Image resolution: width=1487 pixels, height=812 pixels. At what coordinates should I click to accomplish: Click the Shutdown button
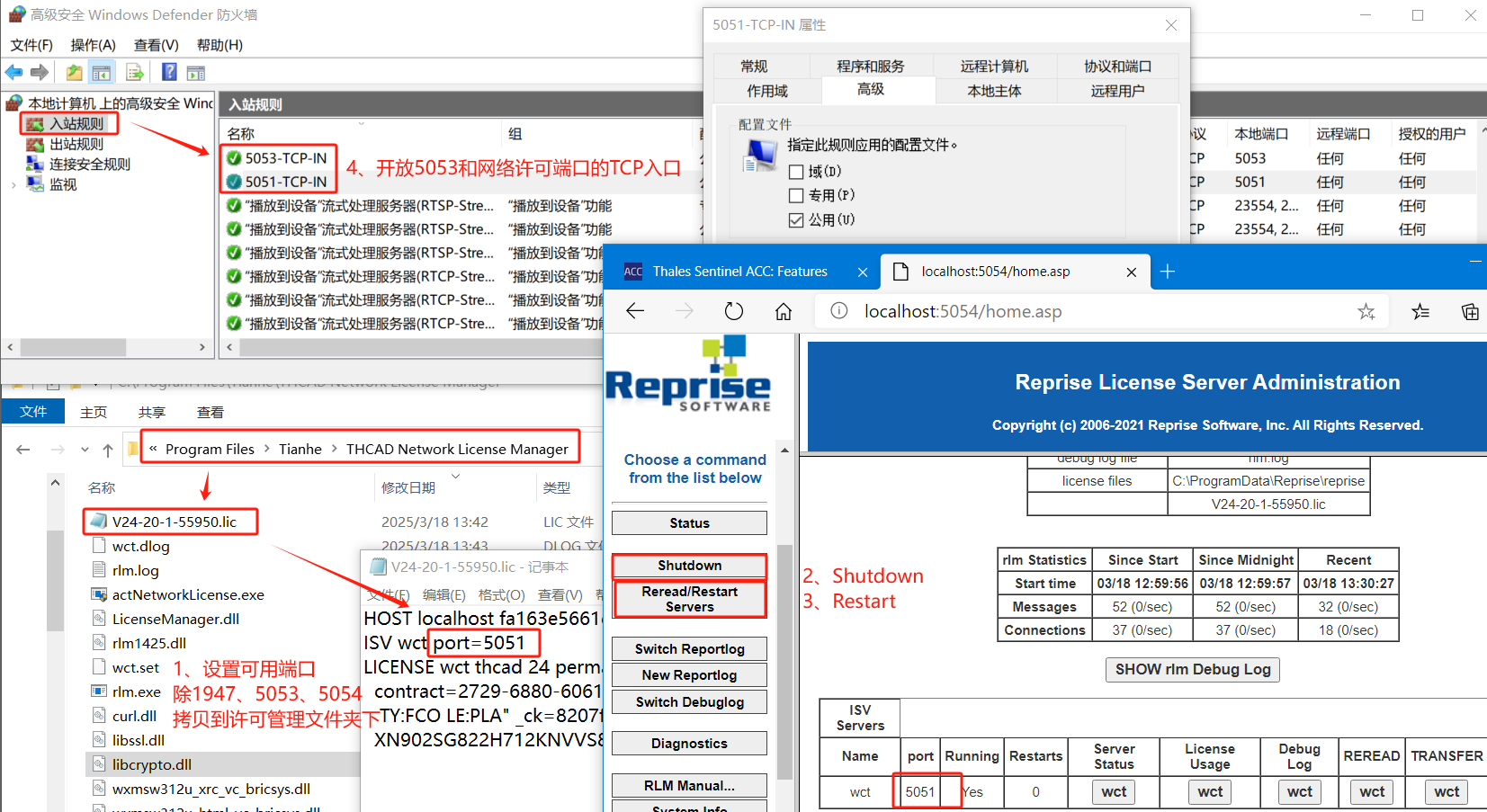point(689,566)
